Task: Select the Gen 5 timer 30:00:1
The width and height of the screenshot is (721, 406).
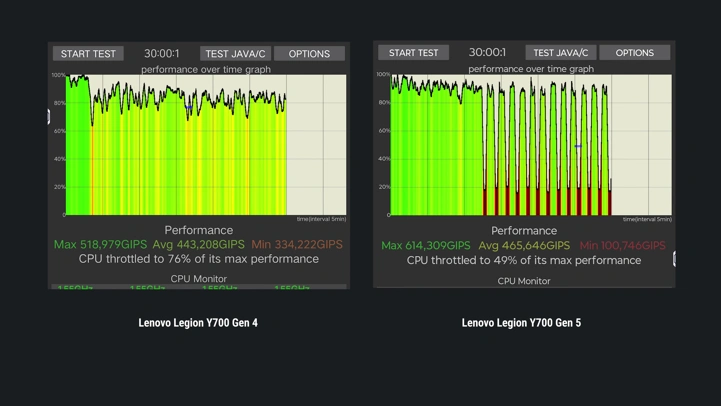Action: [x=487, y=52]
